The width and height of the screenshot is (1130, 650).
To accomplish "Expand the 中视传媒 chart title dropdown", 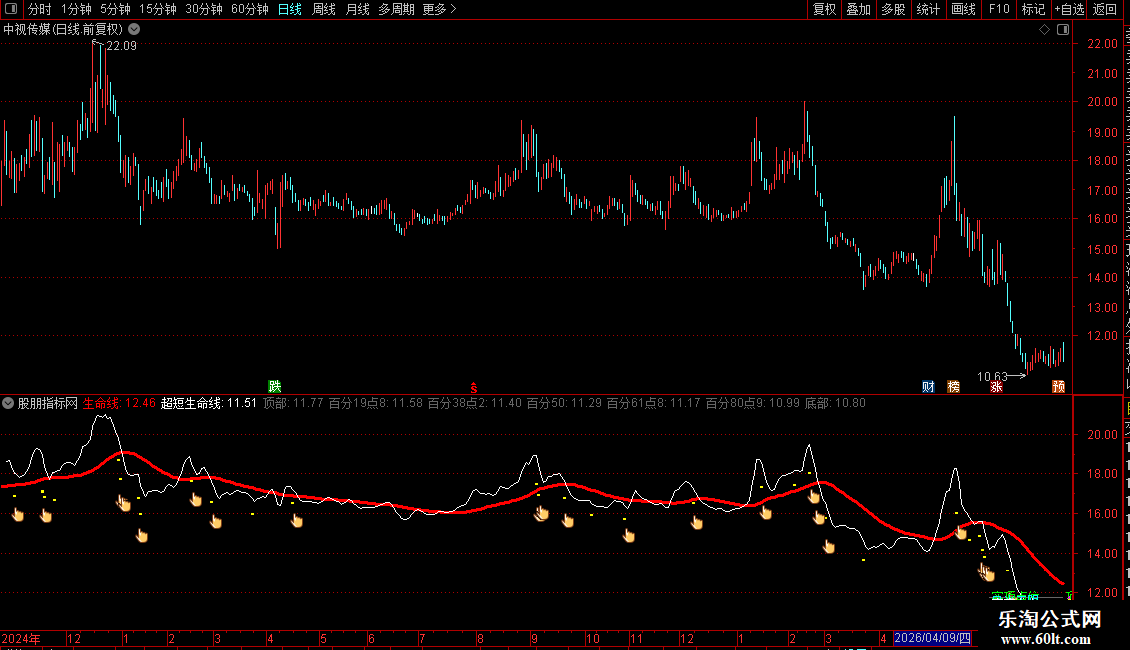I will tap(134, 30).
